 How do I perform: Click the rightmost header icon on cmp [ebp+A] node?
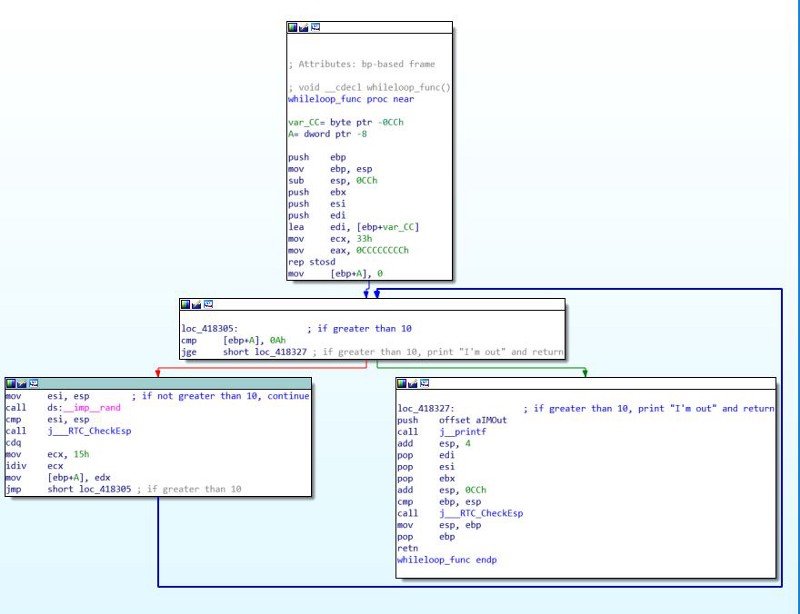[208, 304]
